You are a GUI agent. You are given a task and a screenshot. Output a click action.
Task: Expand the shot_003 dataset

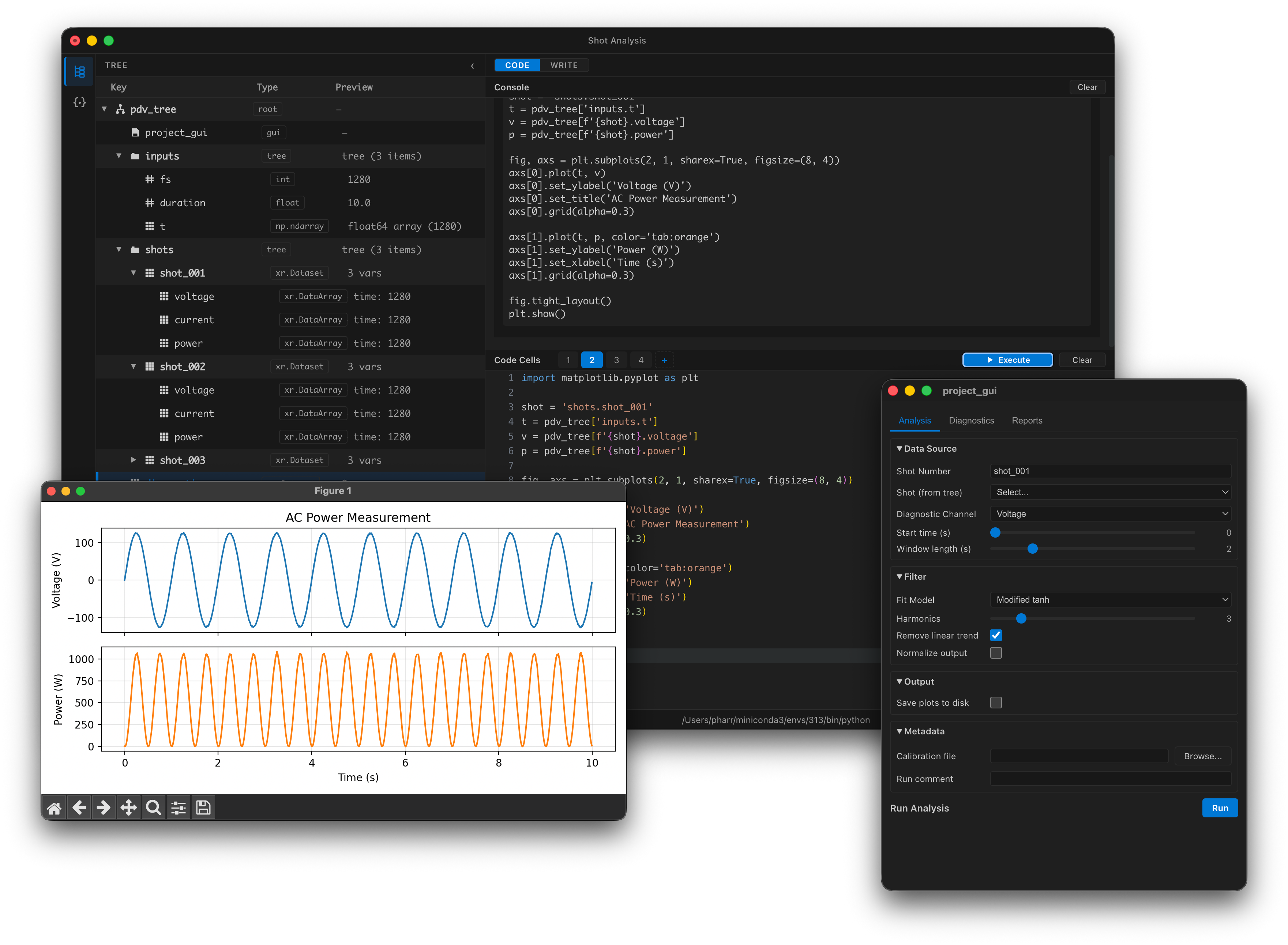pos(133,460)
